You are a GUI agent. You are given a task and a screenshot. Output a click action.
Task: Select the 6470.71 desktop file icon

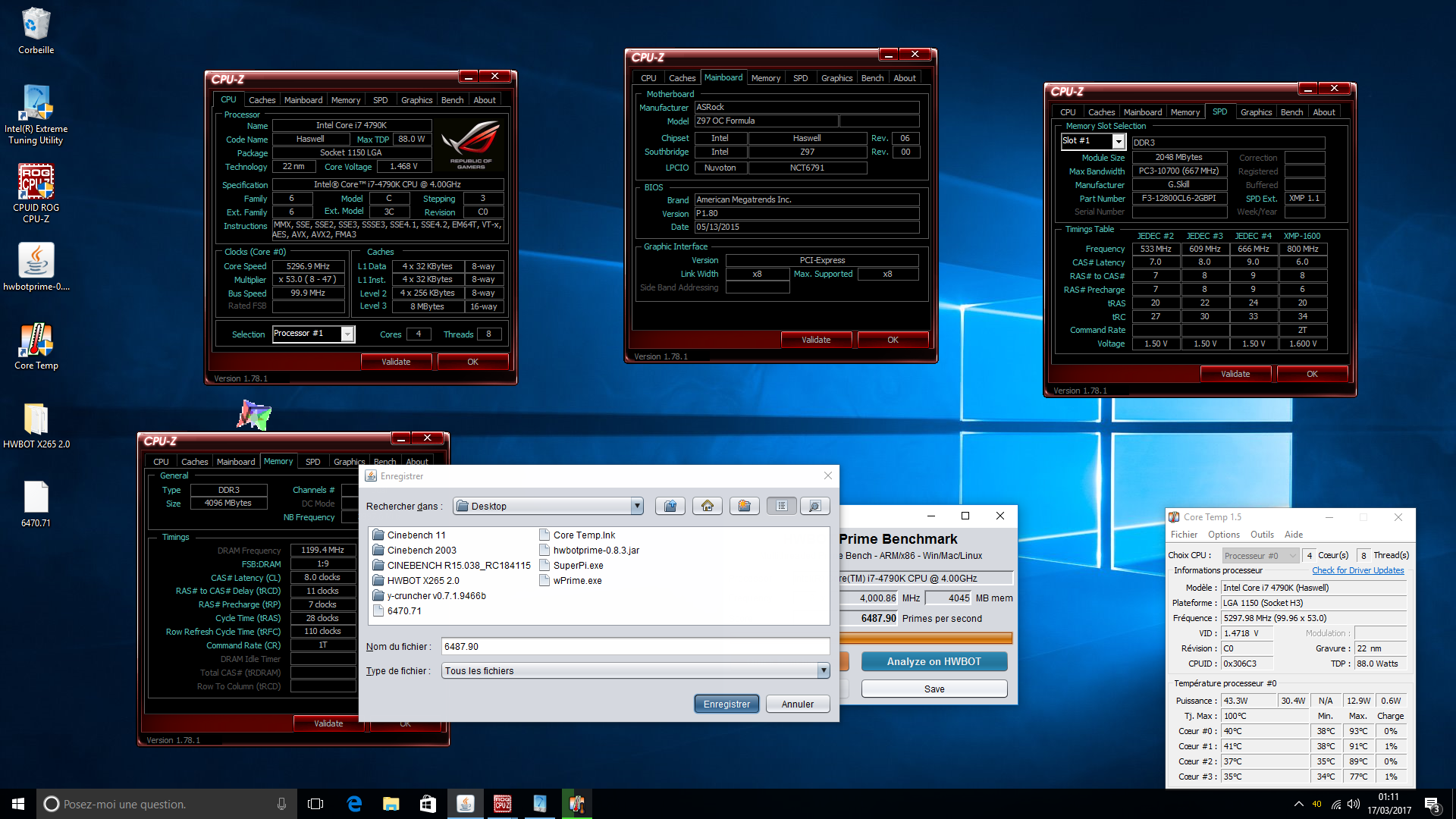point(36,504)
